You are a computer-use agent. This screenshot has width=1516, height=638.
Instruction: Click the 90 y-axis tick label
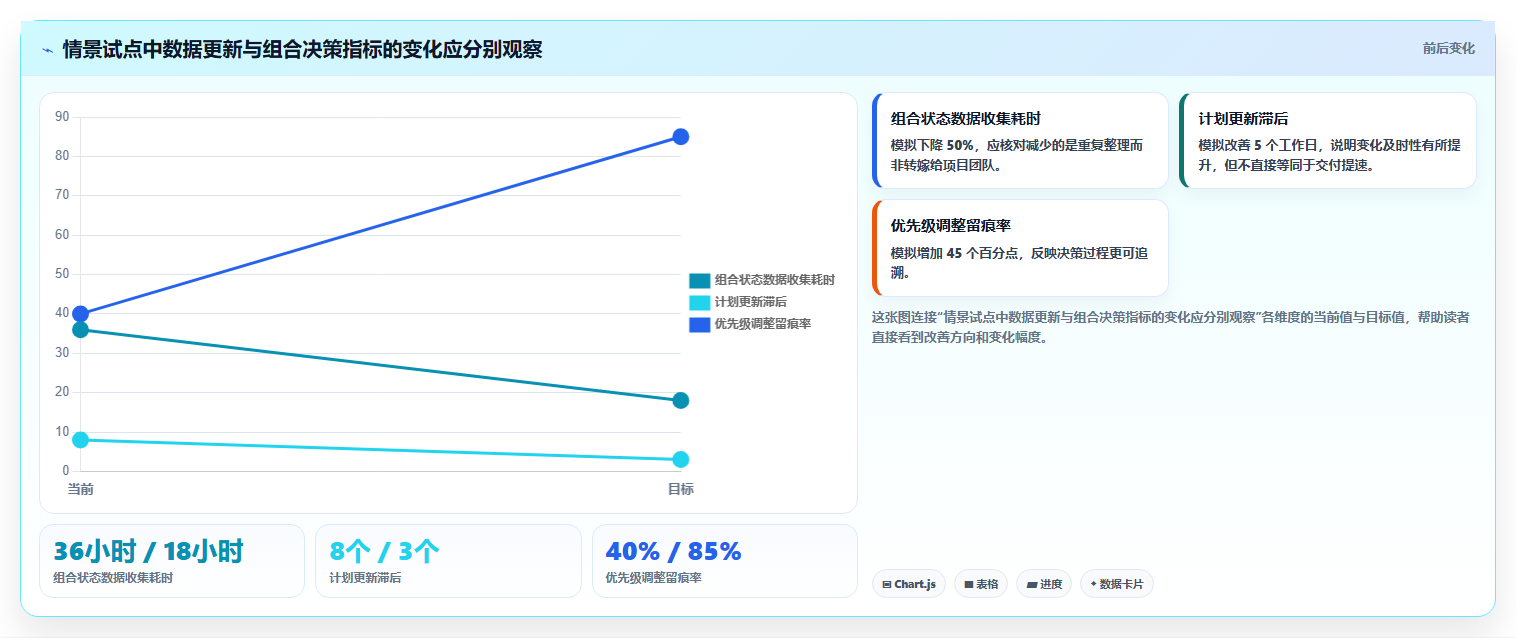[62, 117]
